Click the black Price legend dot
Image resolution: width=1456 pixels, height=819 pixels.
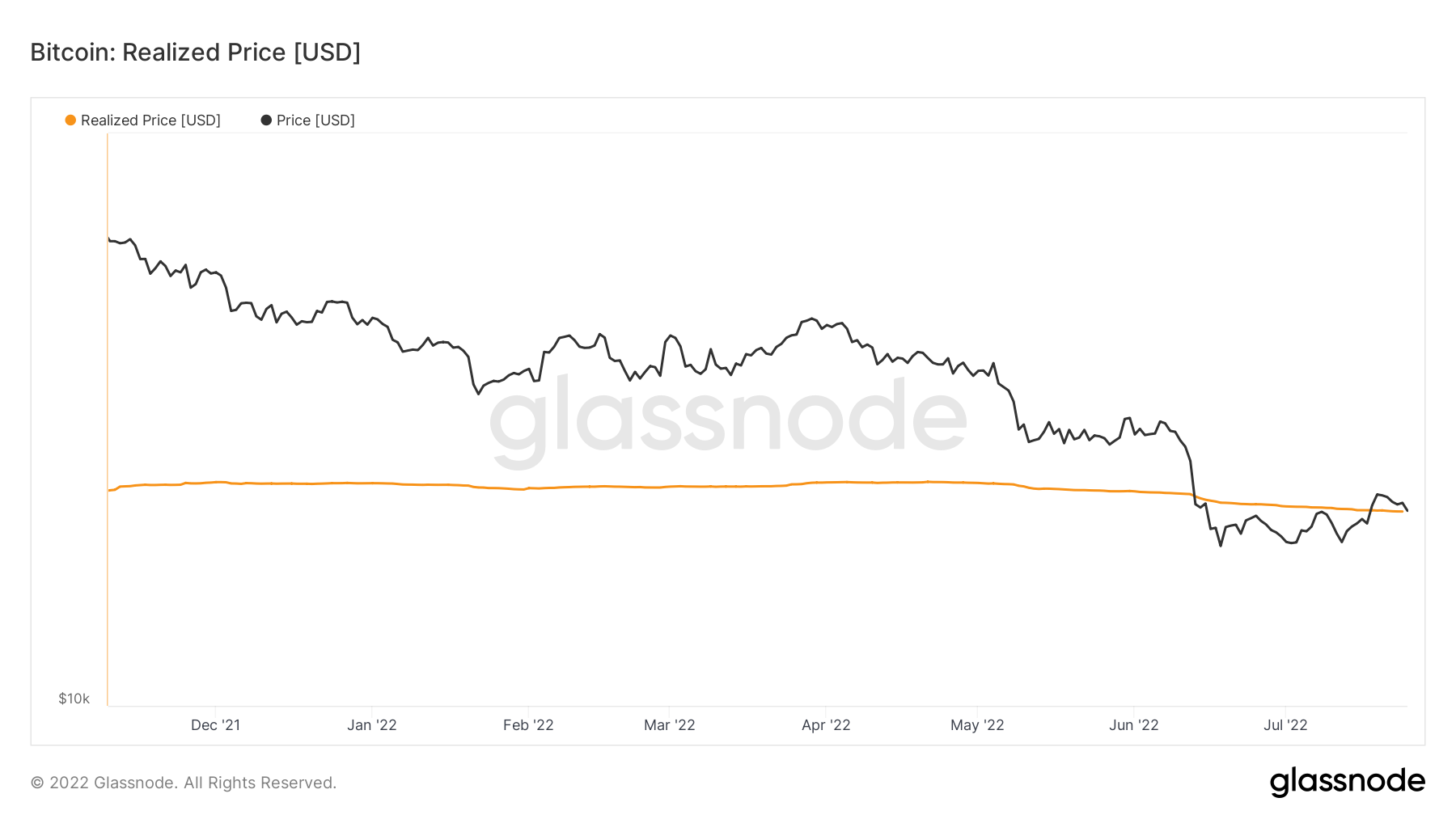tap(266, 120)
